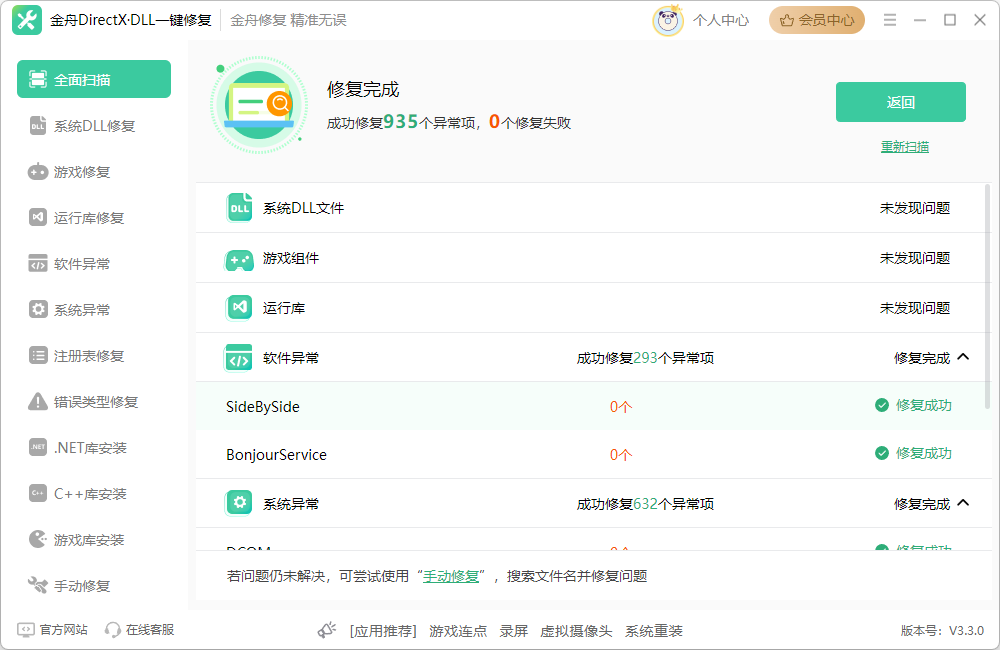1000x650 pixels.
Task: Click the 系统DLL修复 file icon
Action: click(x=38, y=126)
